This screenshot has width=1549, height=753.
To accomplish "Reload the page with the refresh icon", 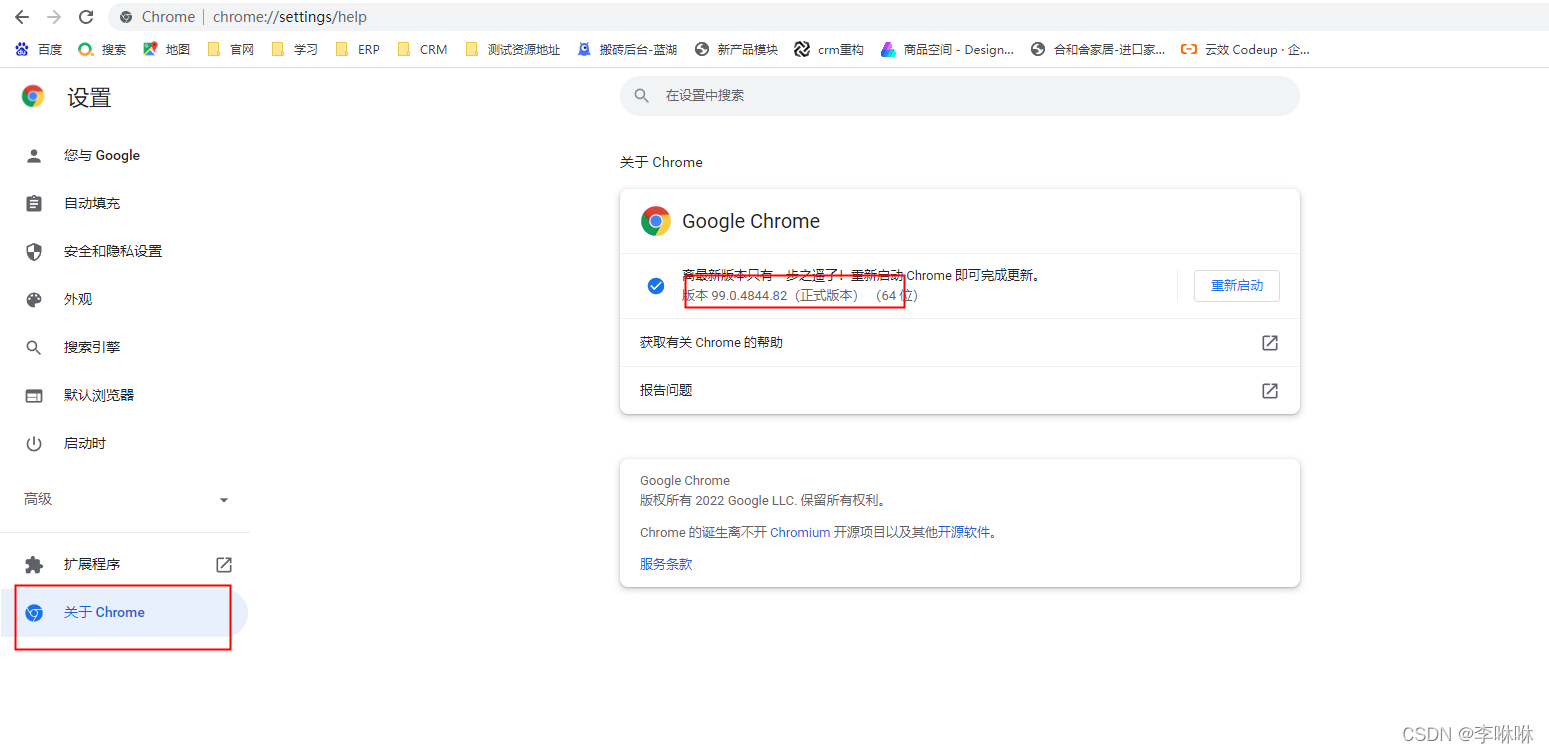I will (86, 17).
